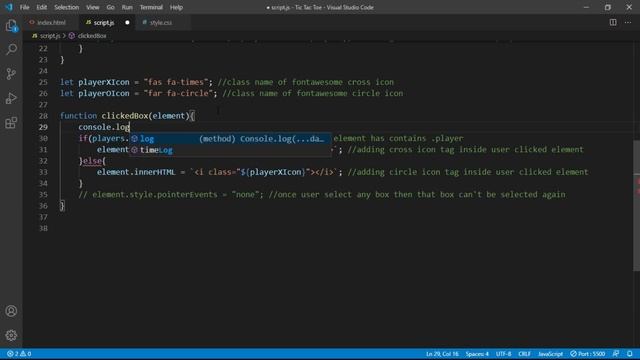Open the Help menu
The image size is (640, 360).
pos(176,7)
